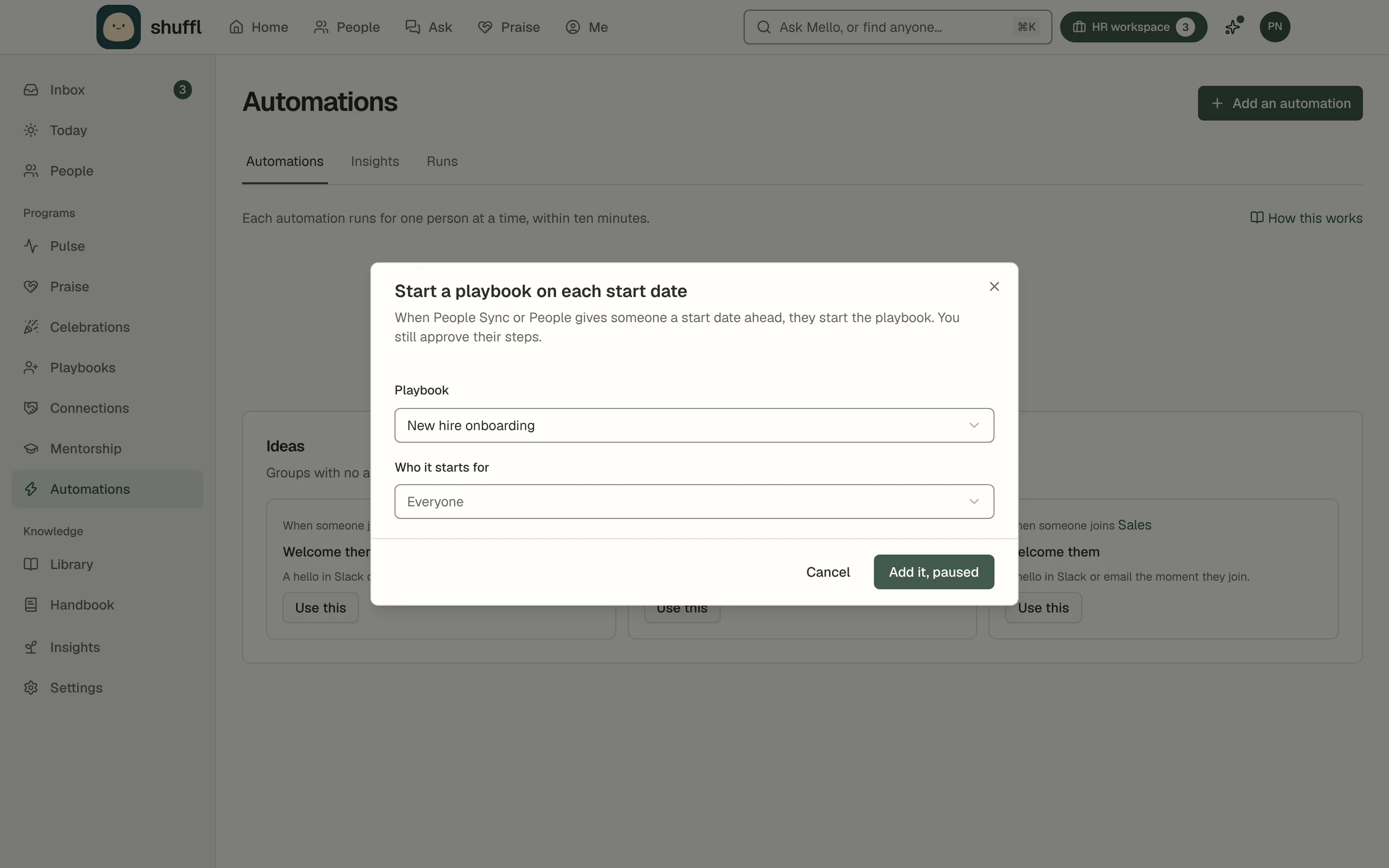This screenshot has height=868, width=1389.
Task: Open Inbox in the sidebar
Action: [108, 90]
